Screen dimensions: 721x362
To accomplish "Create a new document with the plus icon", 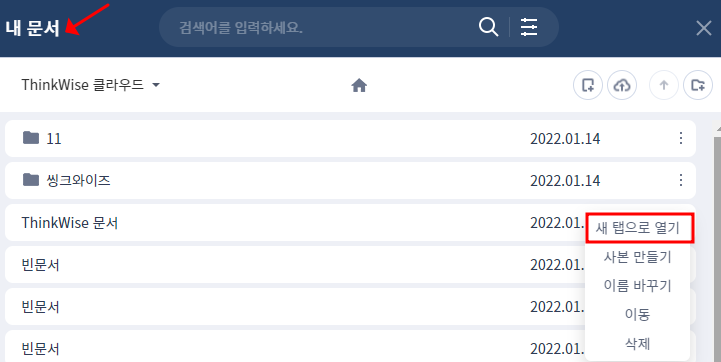I will pos(588,85).
